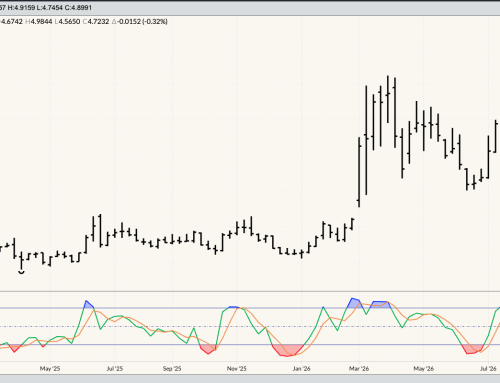The height and width of the screenshot is (383, 500).
Task: Select the Sep '25 date axis label
Action: (x=172, y=369)
